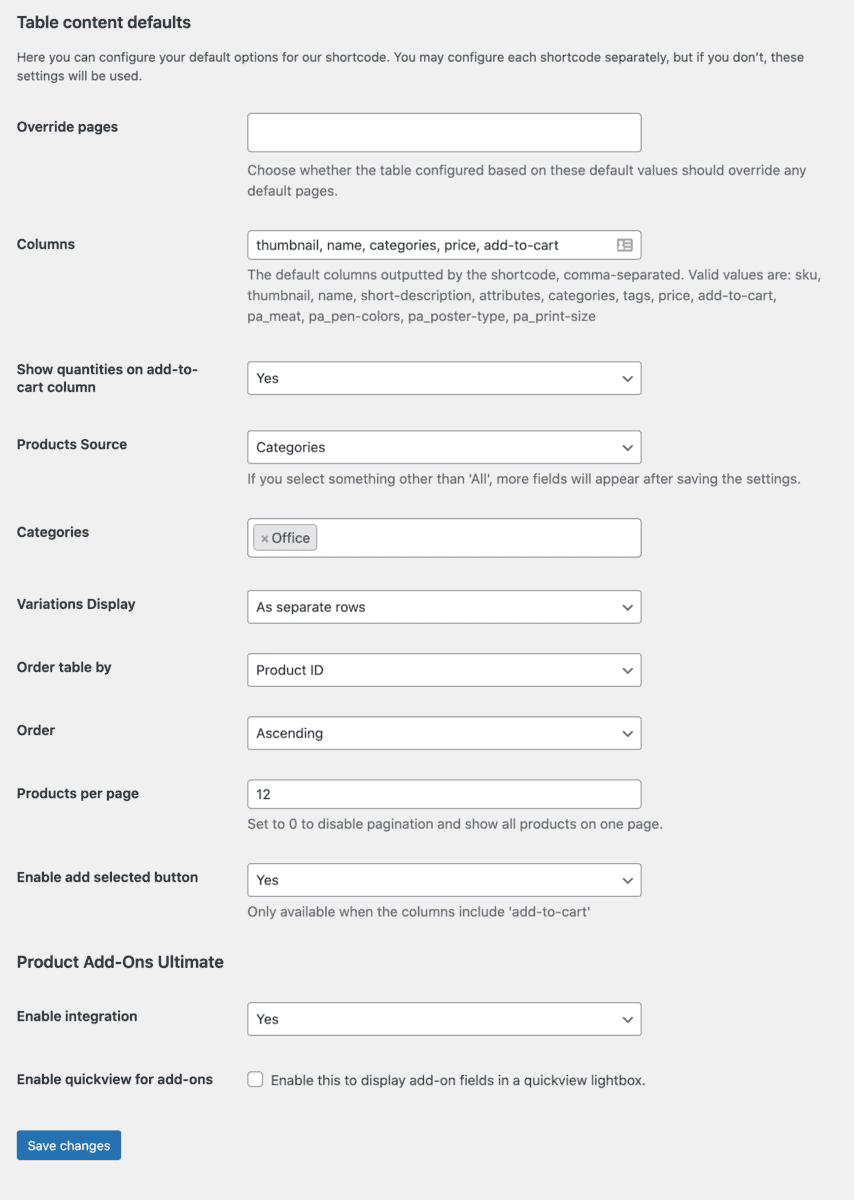Open the Products Source dropdown
The image size is (854, 1200).
point(444,447)
